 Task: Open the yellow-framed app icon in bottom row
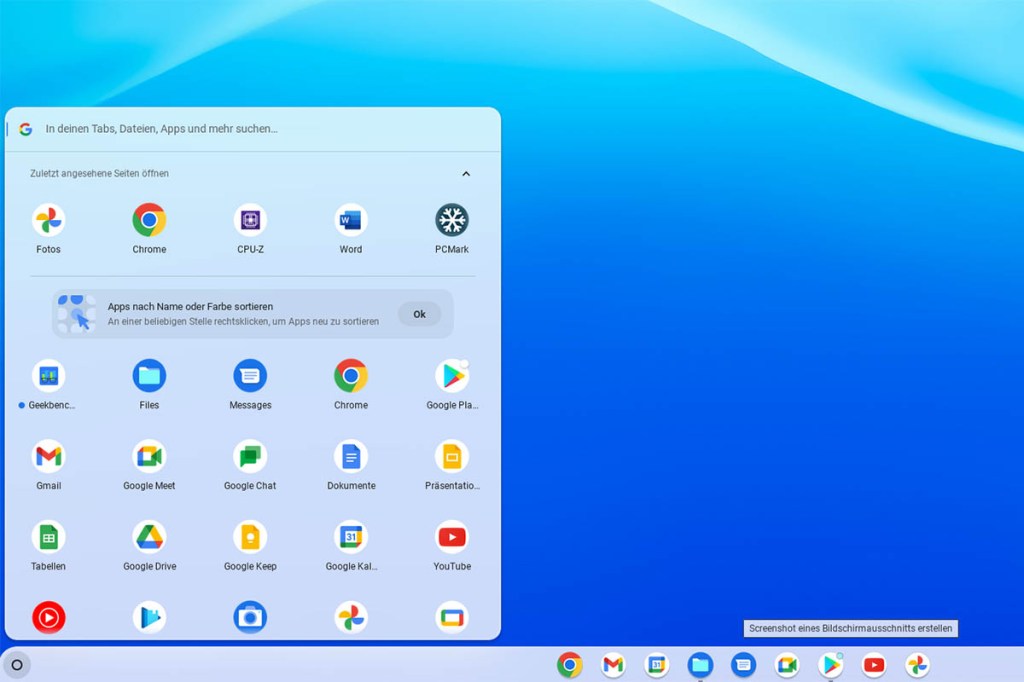(452, 617)
